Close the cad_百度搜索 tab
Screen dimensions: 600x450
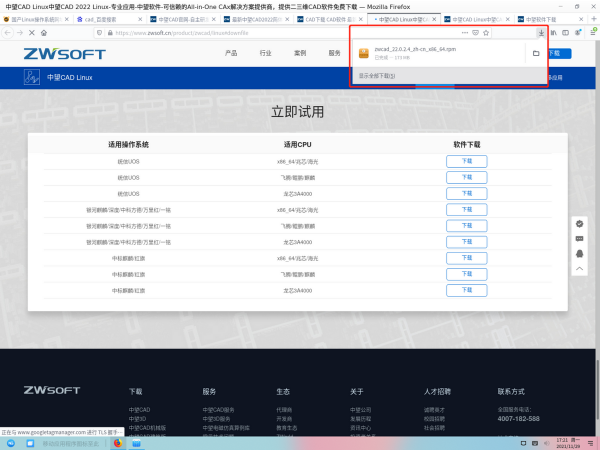[140, 19]
